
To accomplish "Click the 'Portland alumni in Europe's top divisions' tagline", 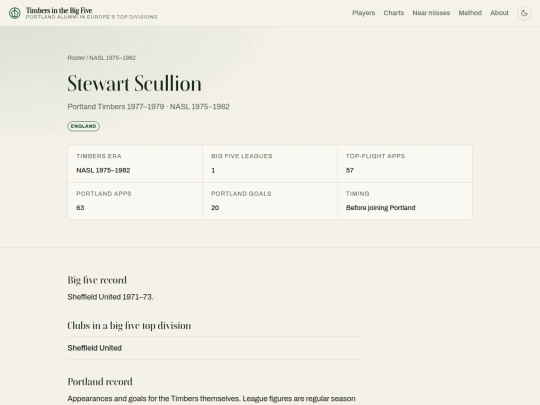I will coord(92,17).
